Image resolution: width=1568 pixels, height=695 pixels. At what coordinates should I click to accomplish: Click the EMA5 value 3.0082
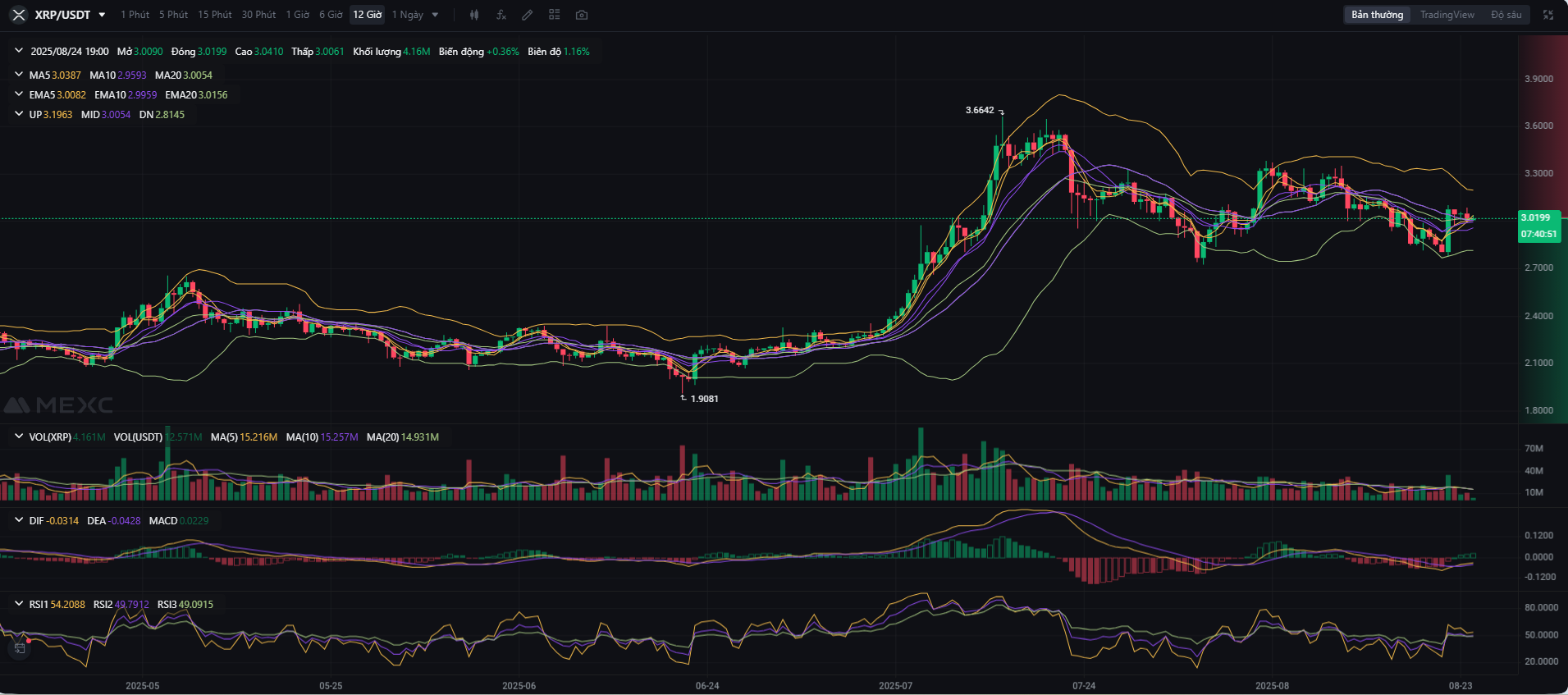tap(71, 94)
